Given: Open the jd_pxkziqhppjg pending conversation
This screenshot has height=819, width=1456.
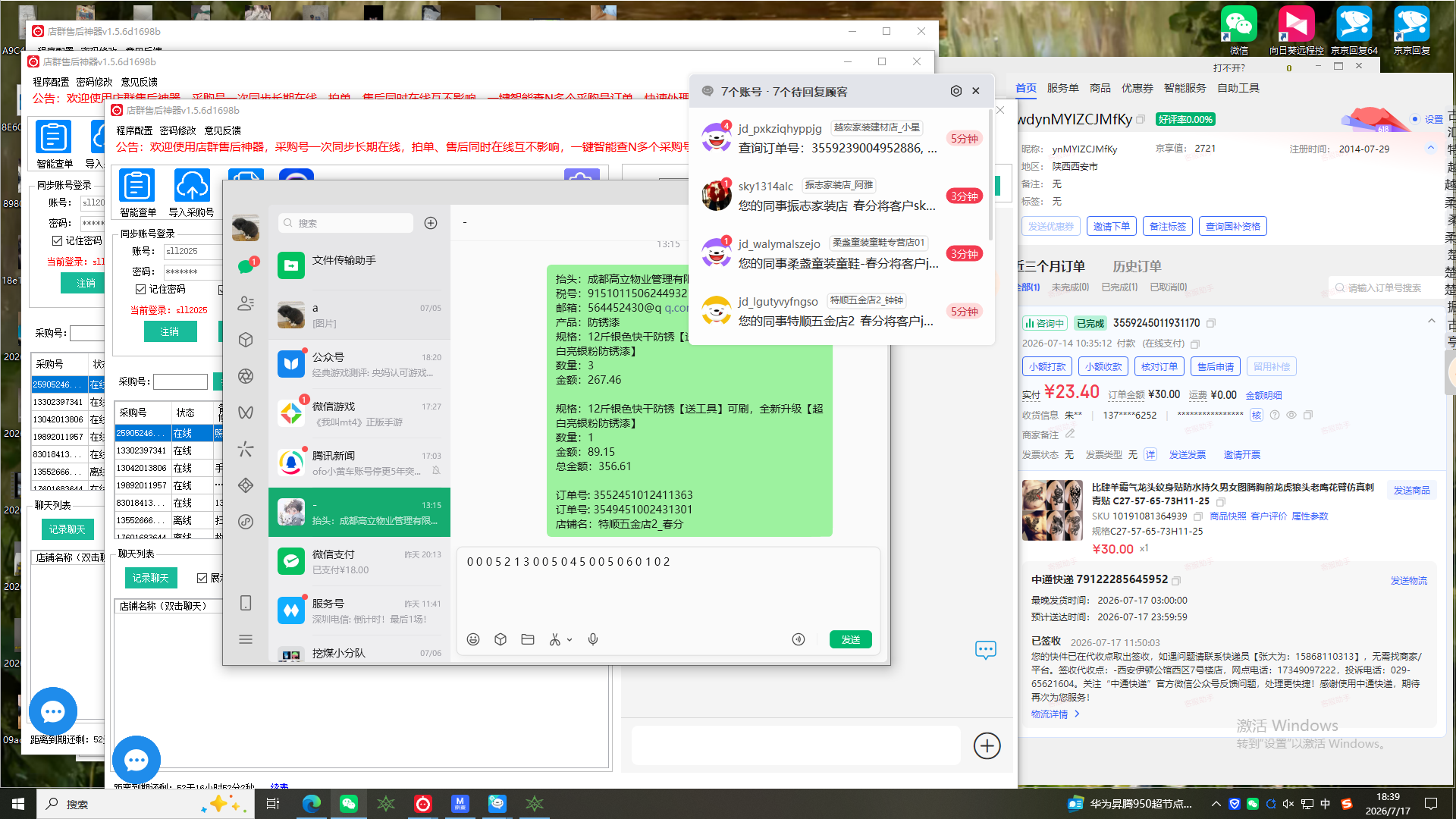Looking at the screenshot, I should [840, 138].
